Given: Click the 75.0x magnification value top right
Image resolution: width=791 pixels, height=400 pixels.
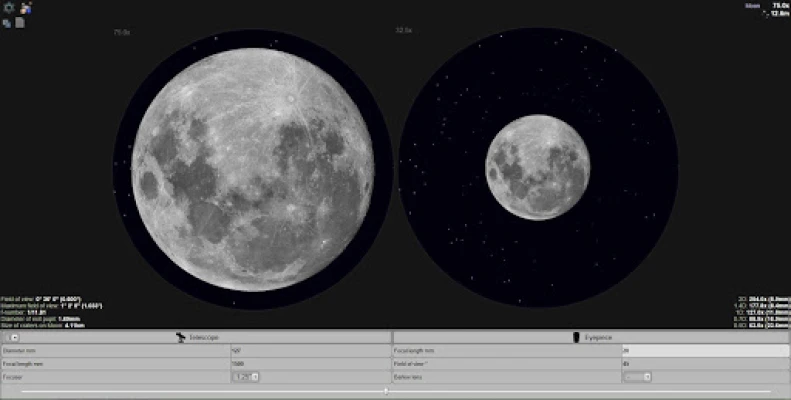Looking at the screenshot, I should click(780, 6).
